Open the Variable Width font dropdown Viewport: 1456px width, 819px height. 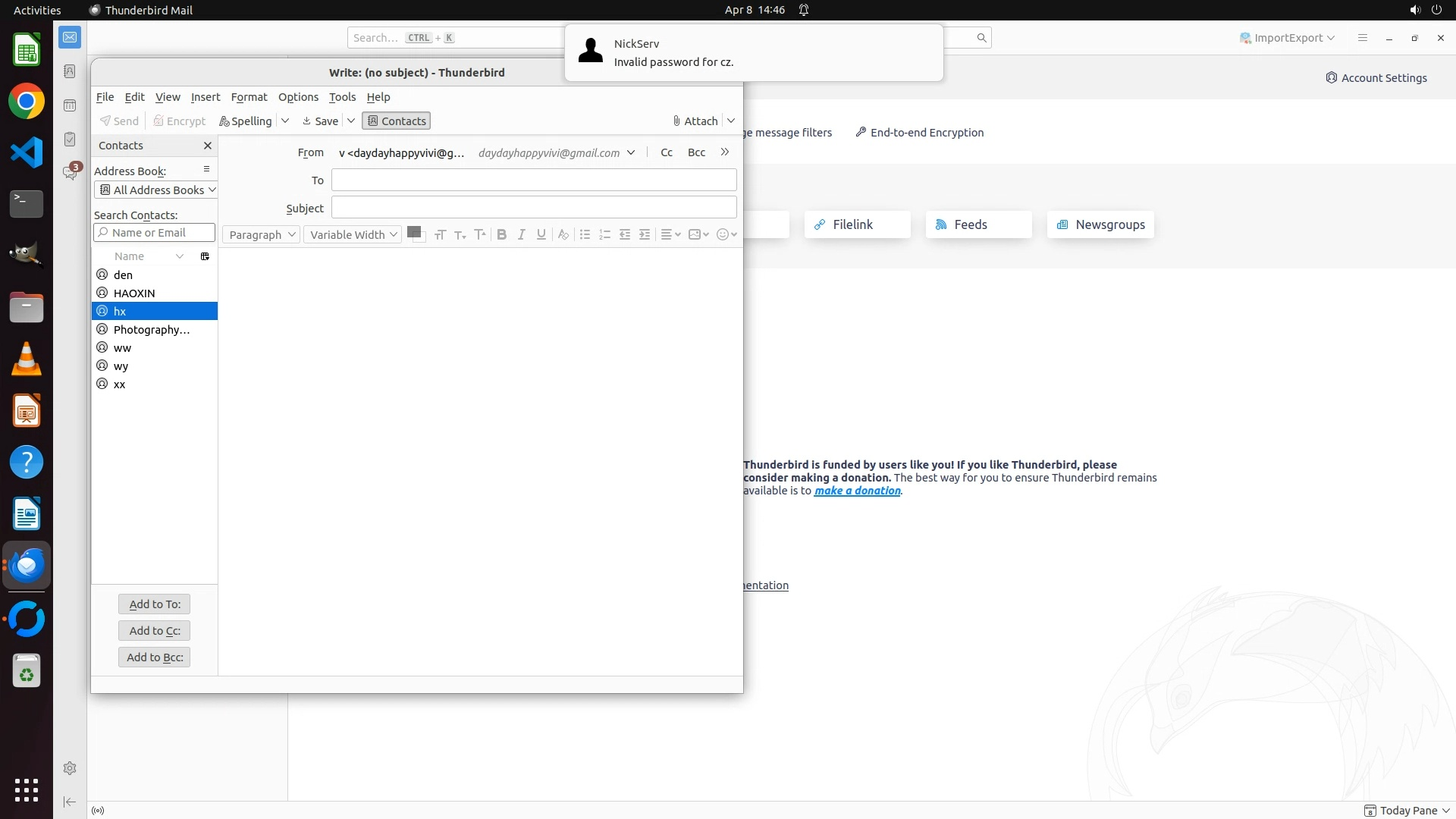(x=353, y=235)
